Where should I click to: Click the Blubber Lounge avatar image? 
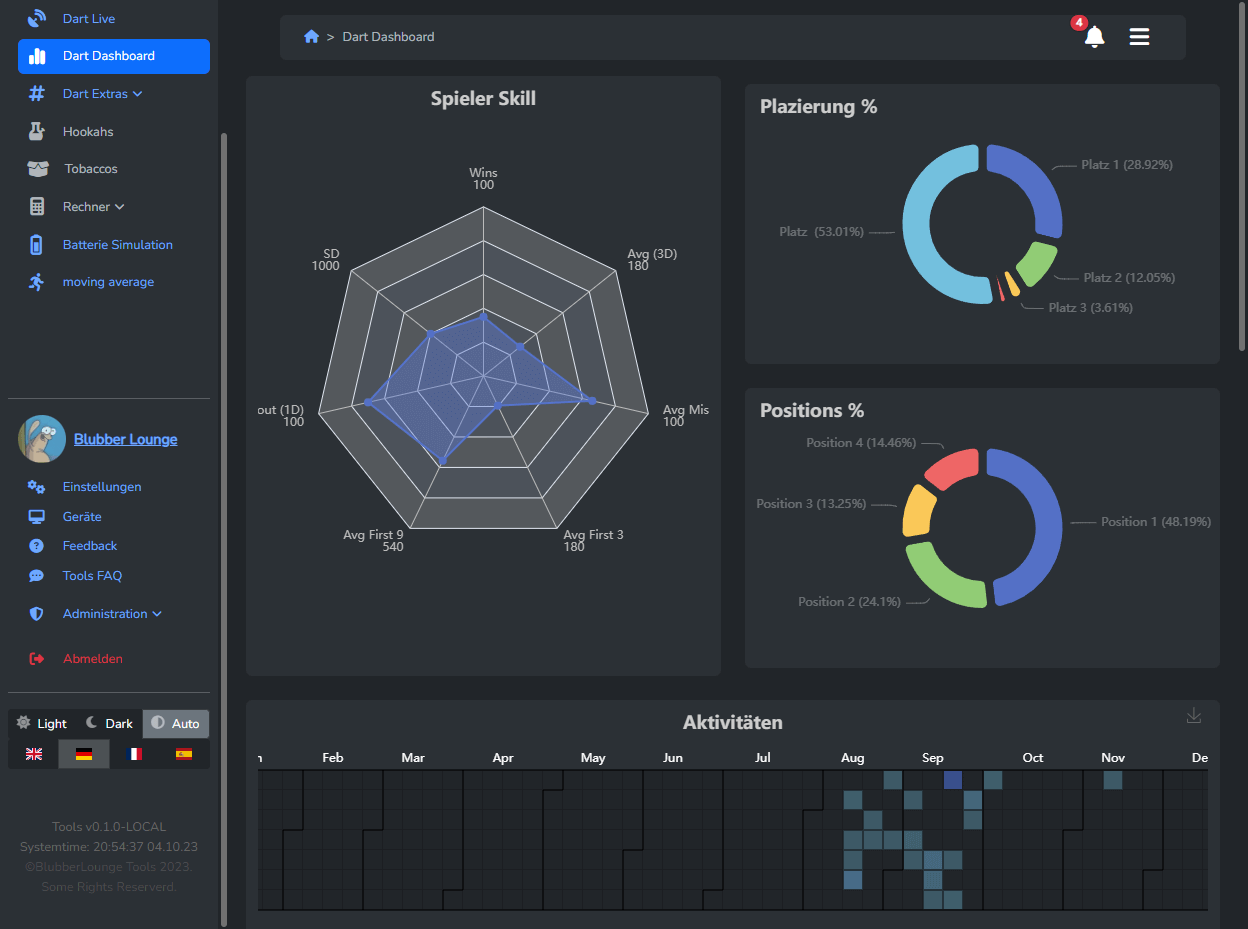42,439
